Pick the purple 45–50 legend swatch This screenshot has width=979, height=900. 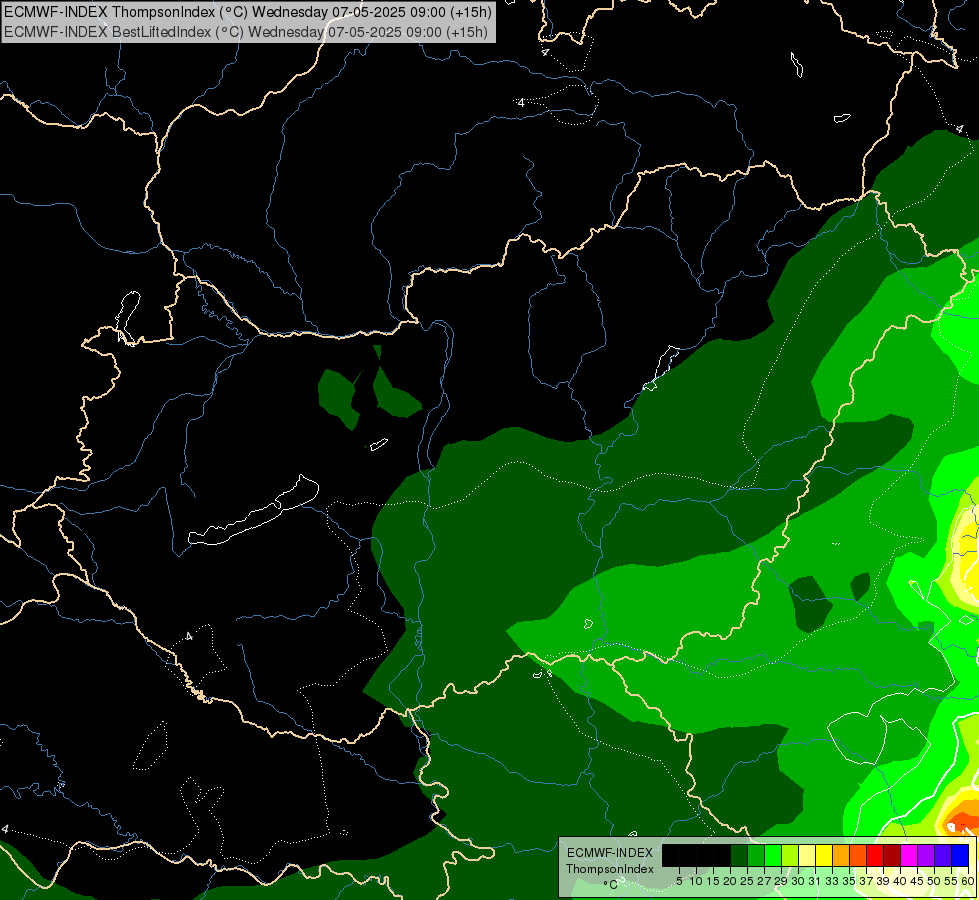tap(926, 855)
